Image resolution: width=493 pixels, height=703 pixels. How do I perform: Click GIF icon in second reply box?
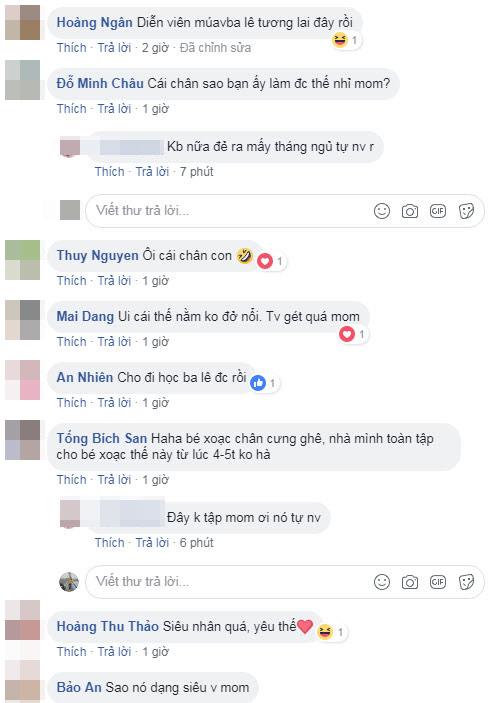pos(438,582)
